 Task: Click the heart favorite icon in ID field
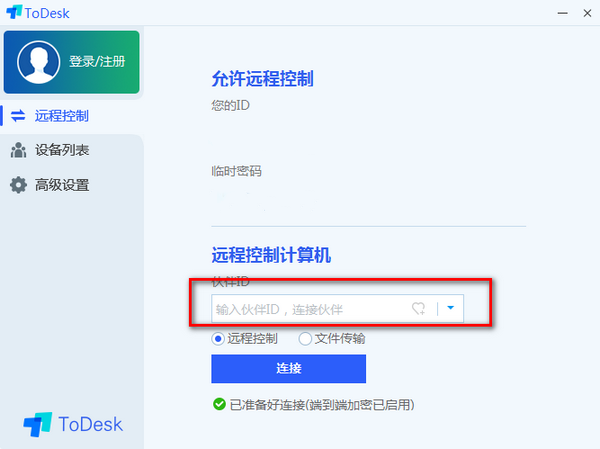tap(418, 309)
